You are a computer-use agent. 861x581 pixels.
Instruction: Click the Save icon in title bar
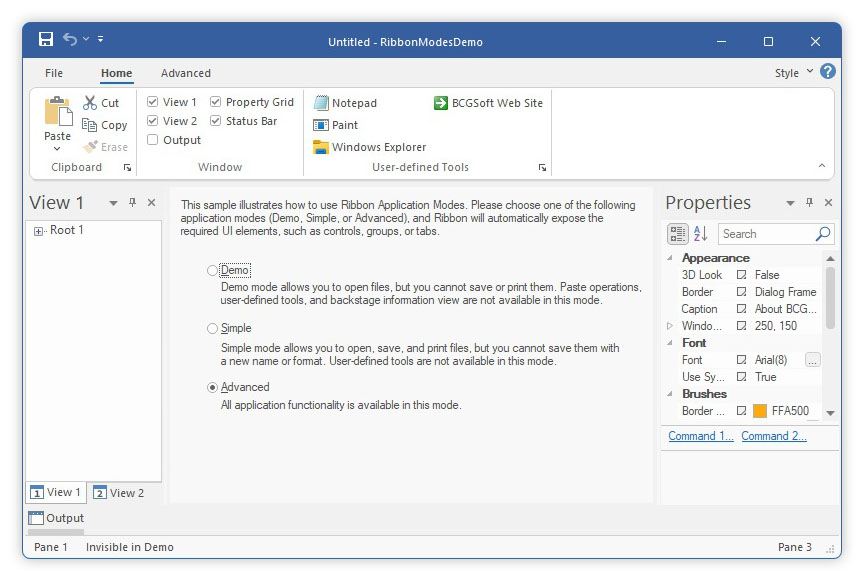click(46, 40)
